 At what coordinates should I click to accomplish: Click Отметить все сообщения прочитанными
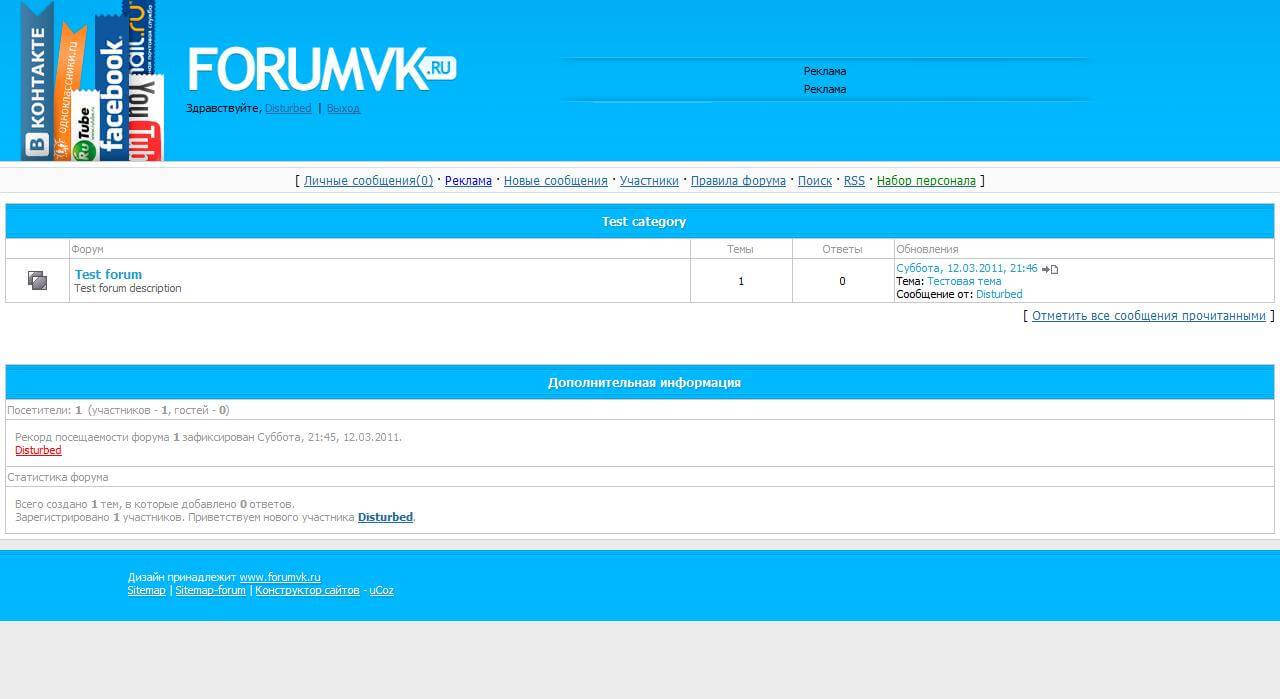[1148, 316]
